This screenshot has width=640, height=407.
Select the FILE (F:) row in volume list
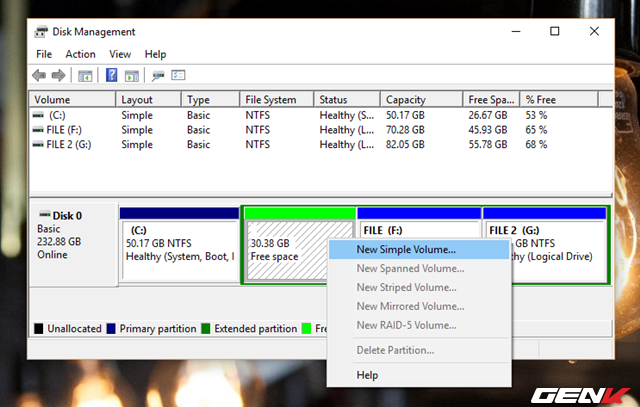[65, 130]
